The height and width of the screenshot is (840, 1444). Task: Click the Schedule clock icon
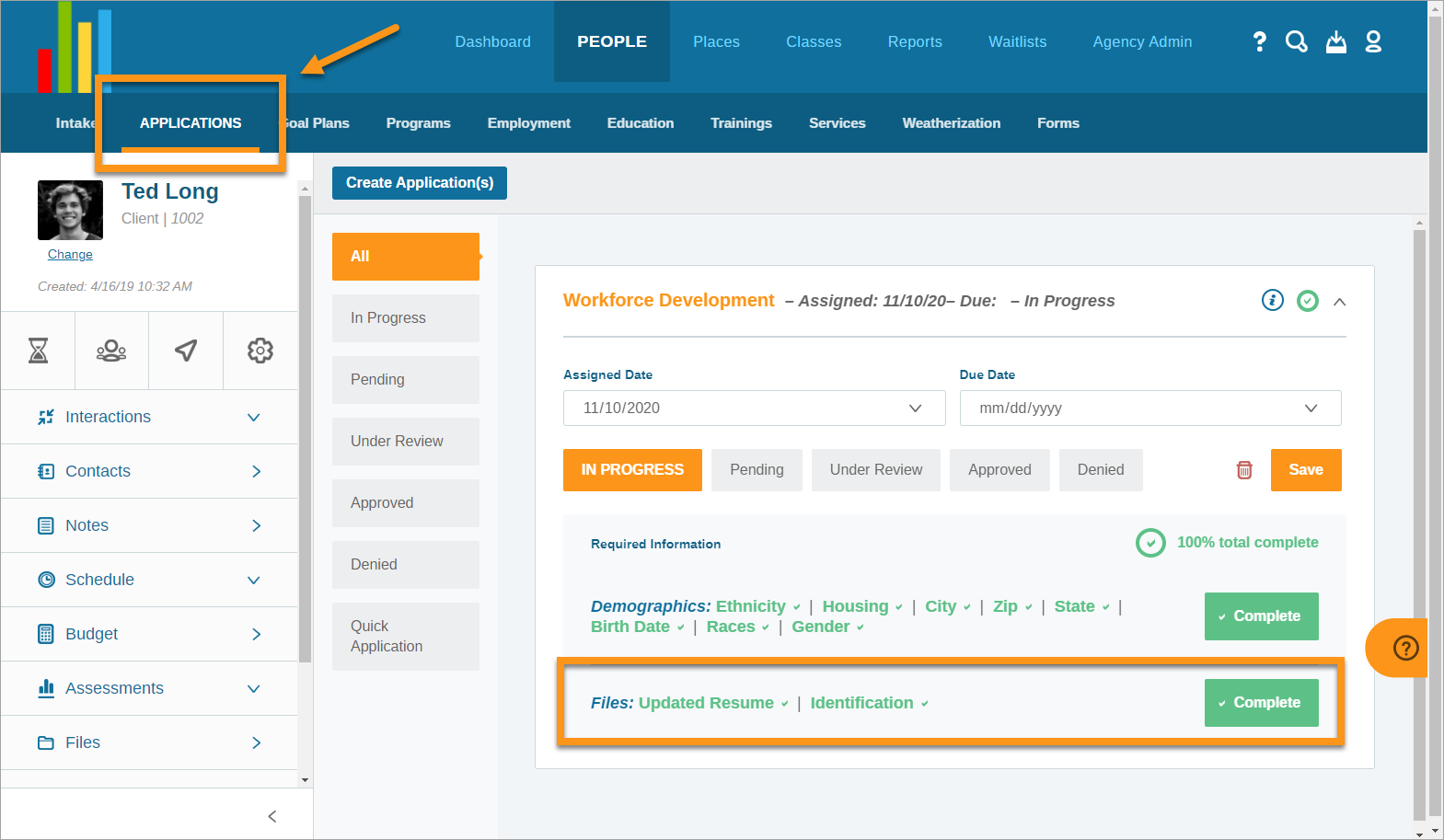tap(46, 580)
